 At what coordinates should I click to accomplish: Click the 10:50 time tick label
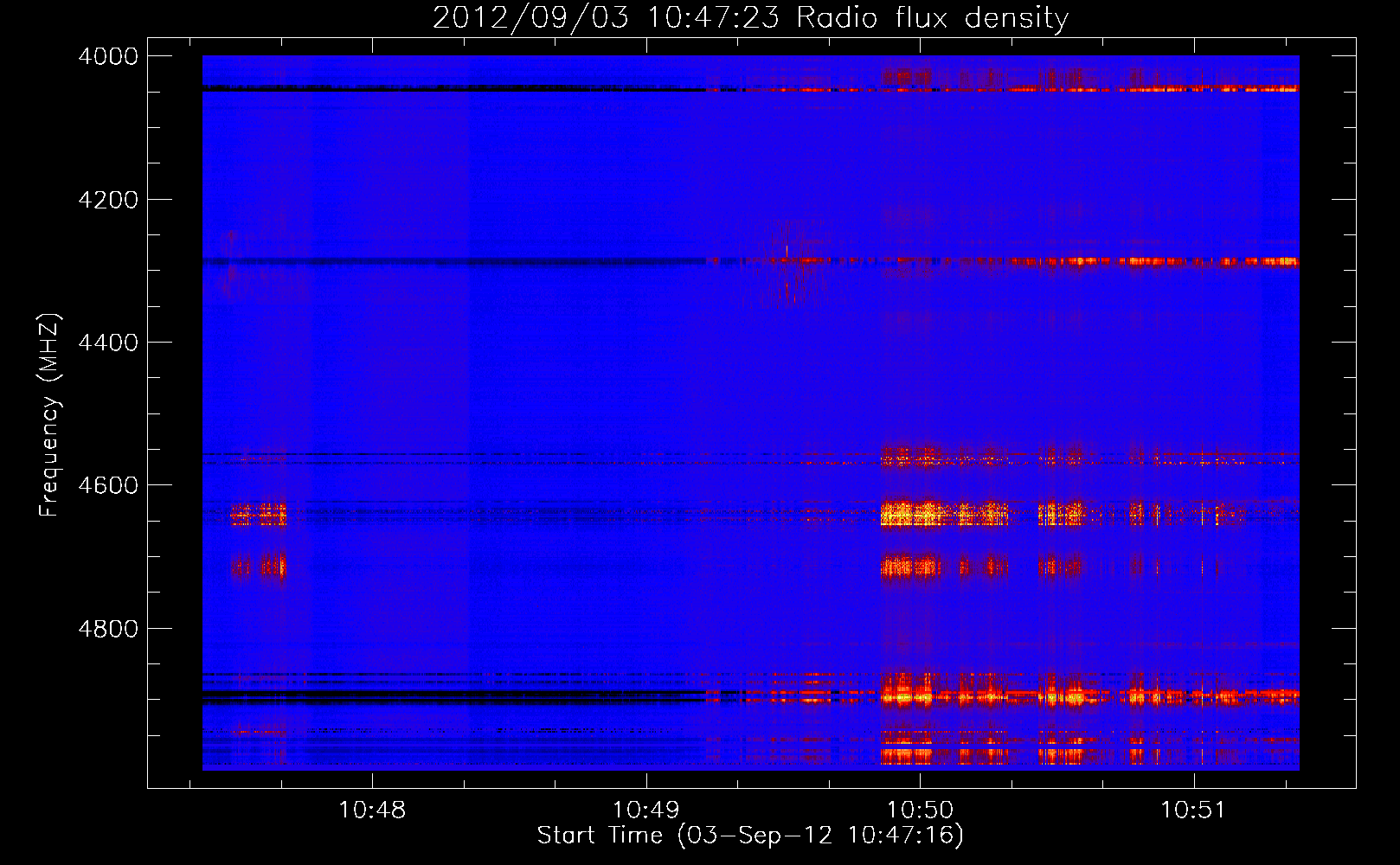coord(920,811)
